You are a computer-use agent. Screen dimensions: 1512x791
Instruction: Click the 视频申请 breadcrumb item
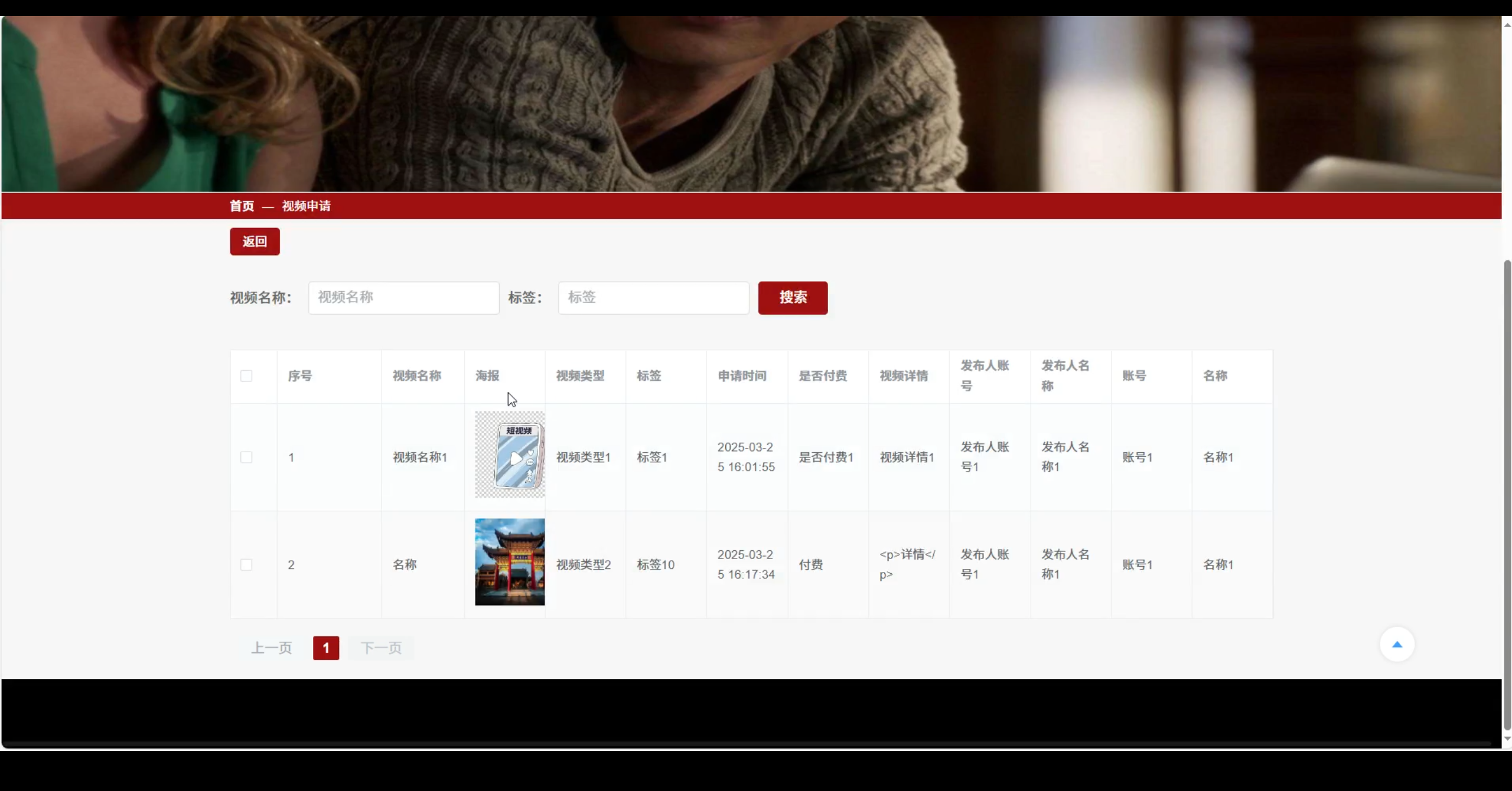point(306,206)
